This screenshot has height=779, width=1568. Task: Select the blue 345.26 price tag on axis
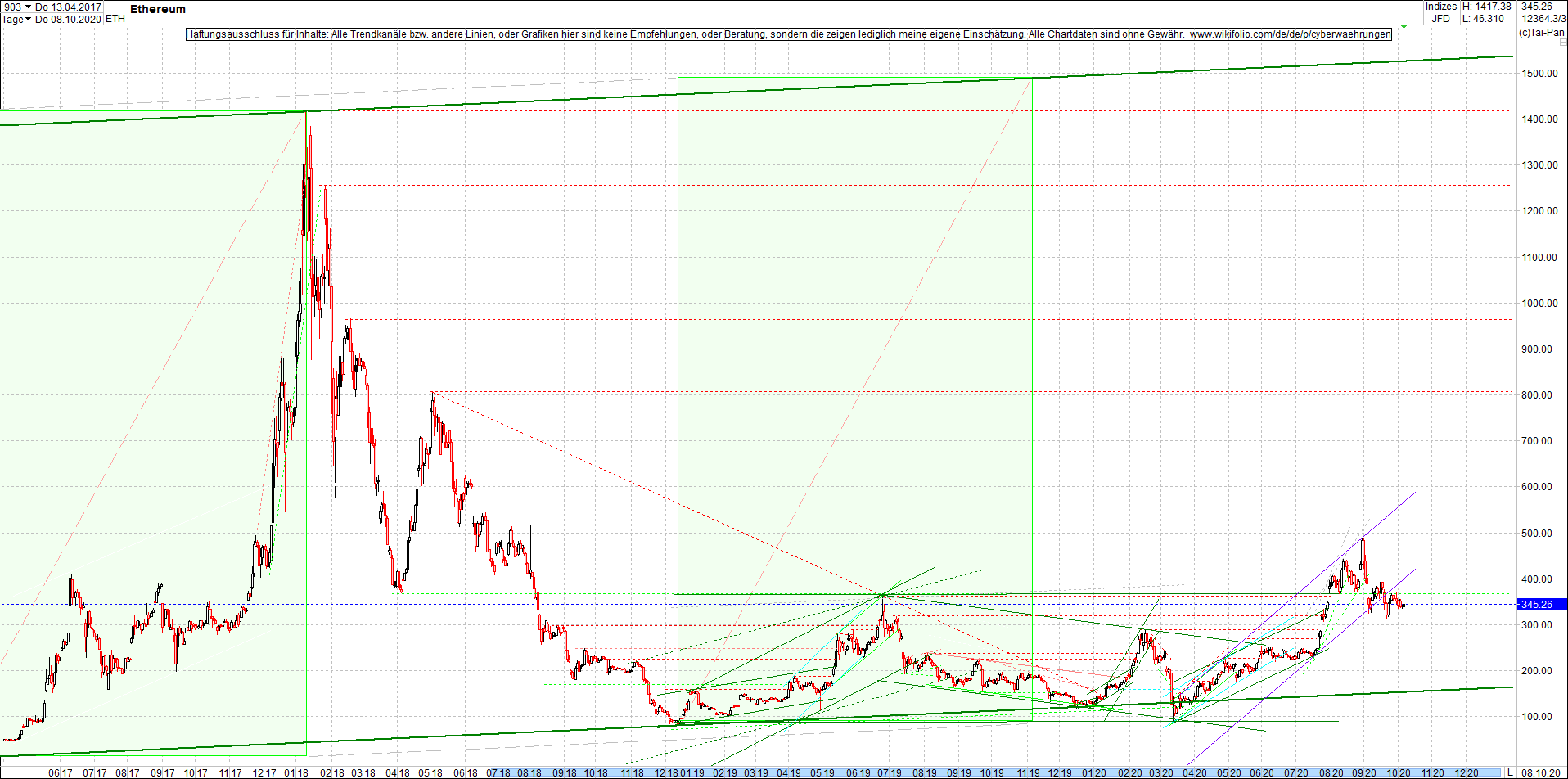1541,603
